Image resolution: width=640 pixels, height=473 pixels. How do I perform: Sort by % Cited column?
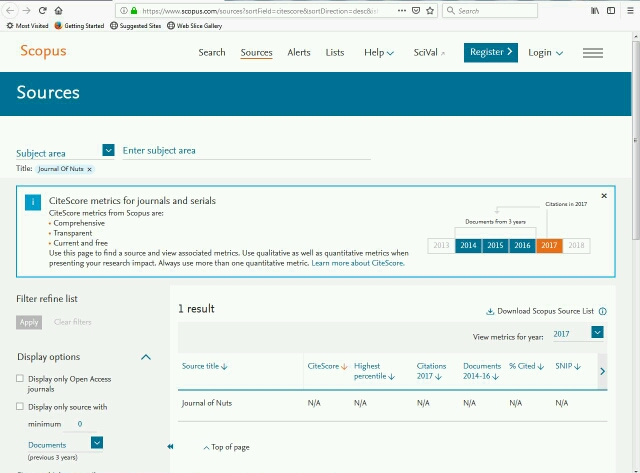(527, 366)
